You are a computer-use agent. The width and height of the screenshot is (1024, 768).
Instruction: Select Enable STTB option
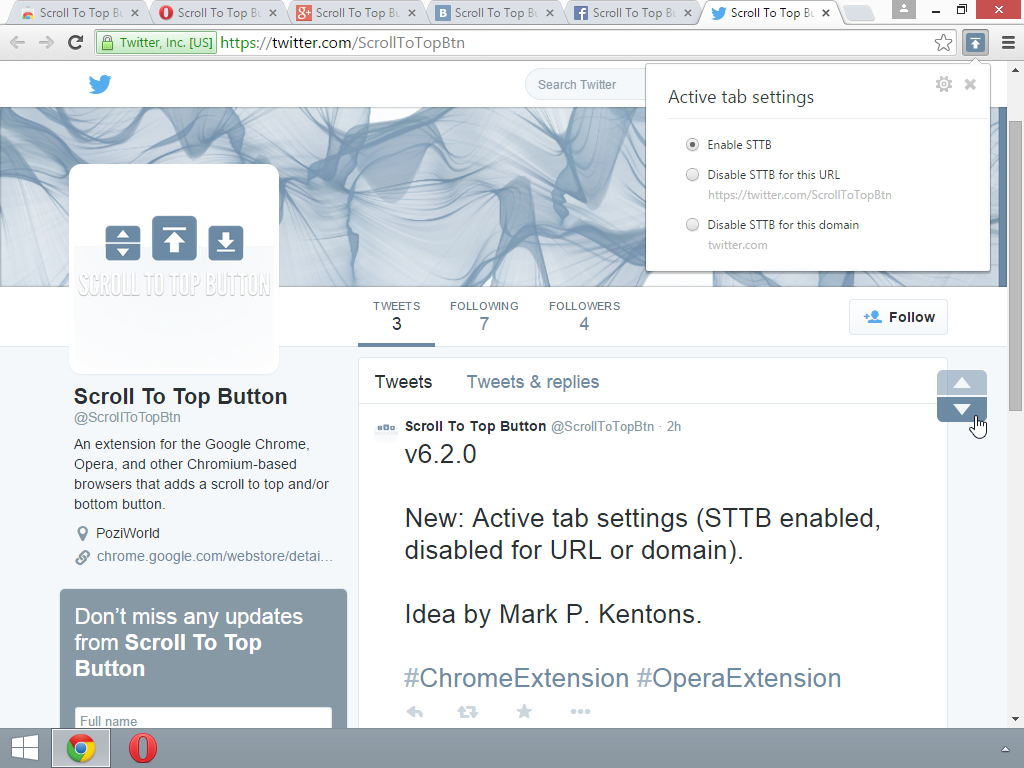[x=692, y=145]
